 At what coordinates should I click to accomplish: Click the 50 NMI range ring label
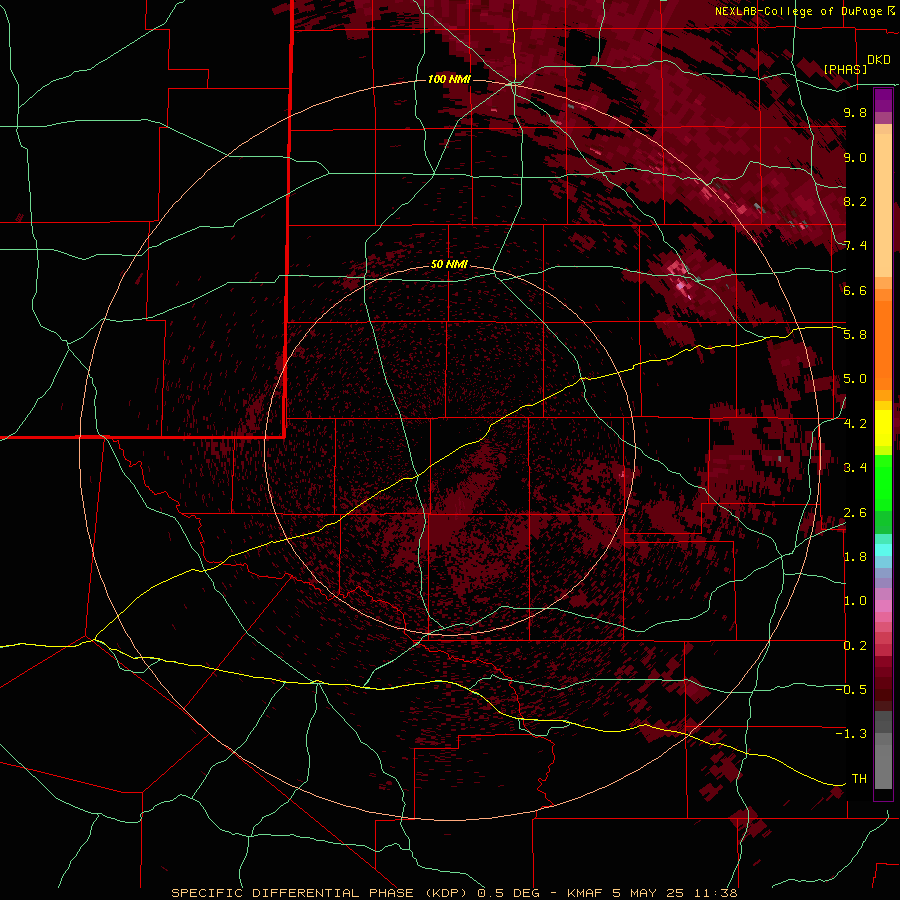449,265
